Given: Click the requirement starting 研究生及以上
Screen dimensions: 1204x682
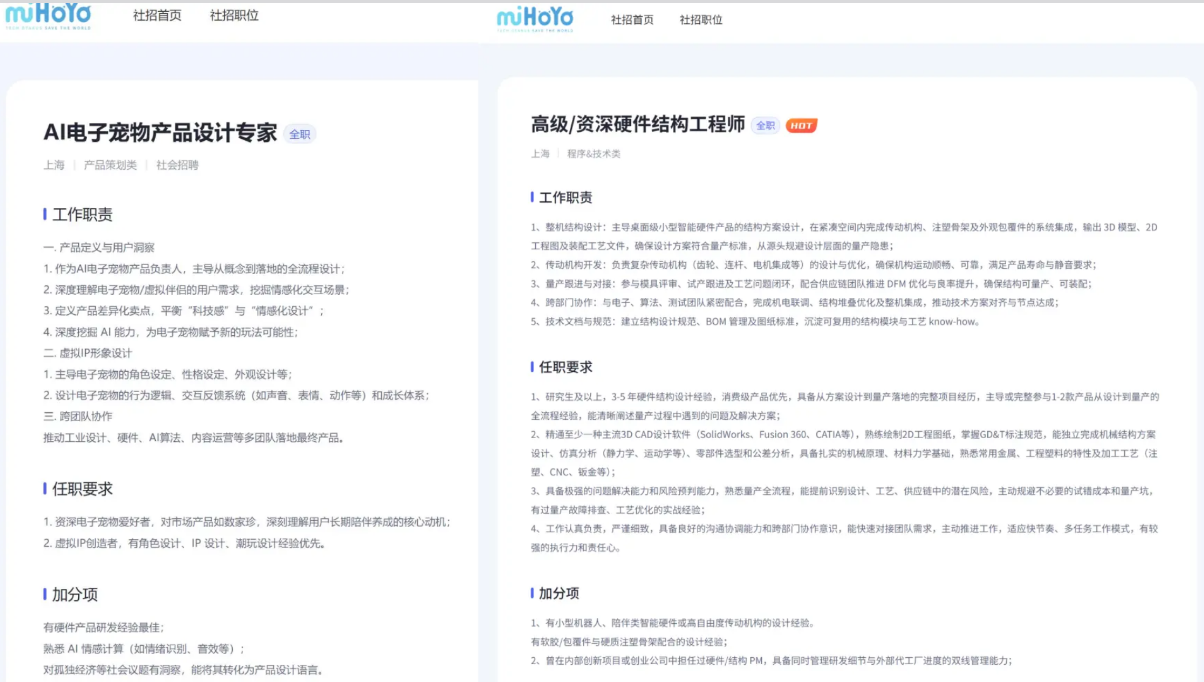Looking at the screenshot, I should [845, 406].
